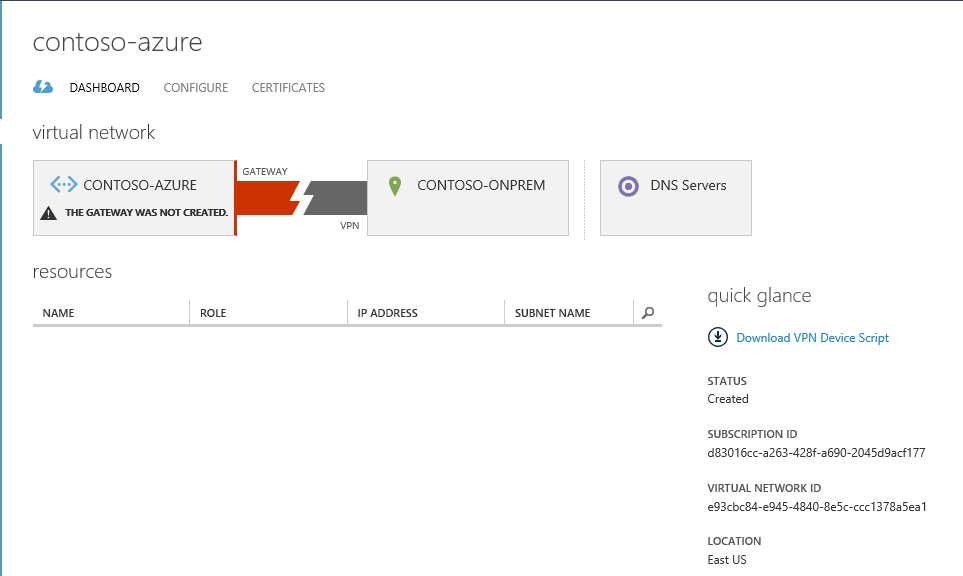
Task: Sort resources by IP ADDRESS column
Action: tap(388, 313)
